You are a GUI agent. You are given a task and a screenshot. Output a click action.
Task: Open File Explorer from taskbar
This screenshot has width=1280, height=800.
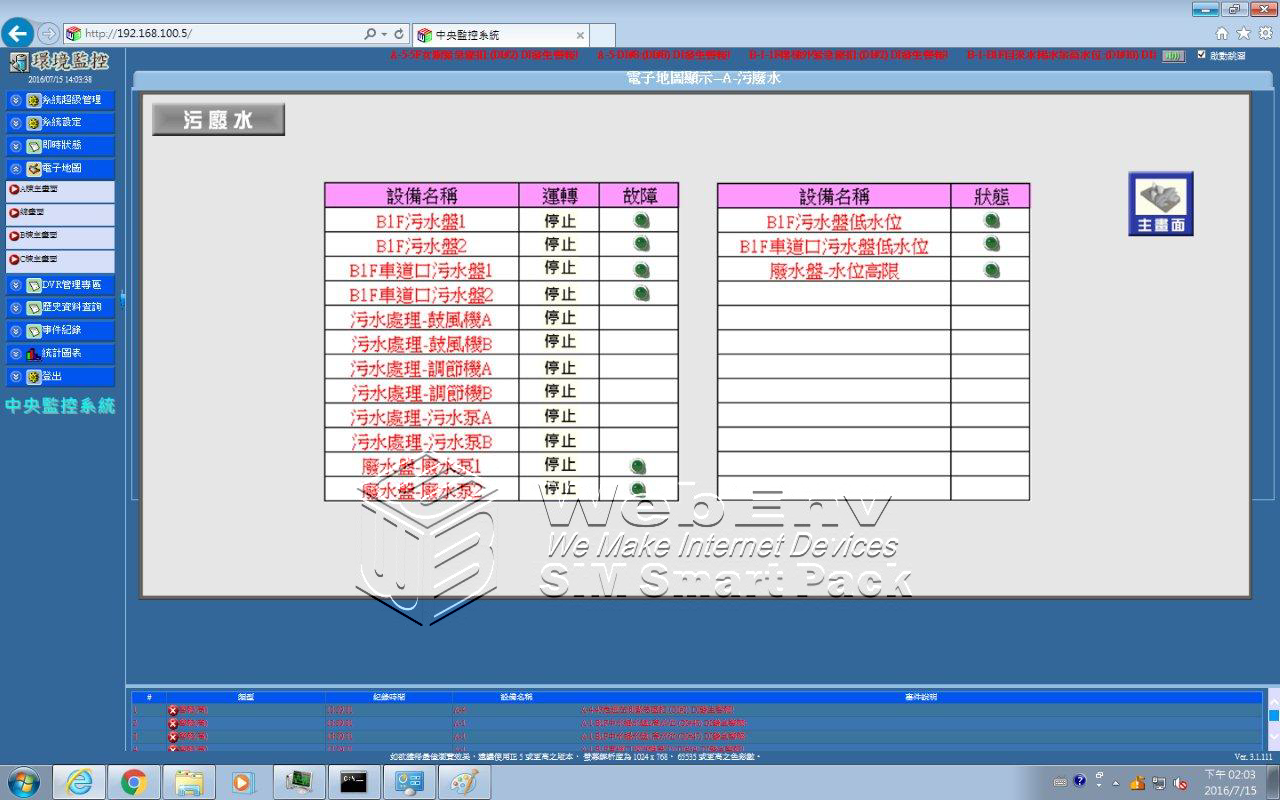point(189,781)
